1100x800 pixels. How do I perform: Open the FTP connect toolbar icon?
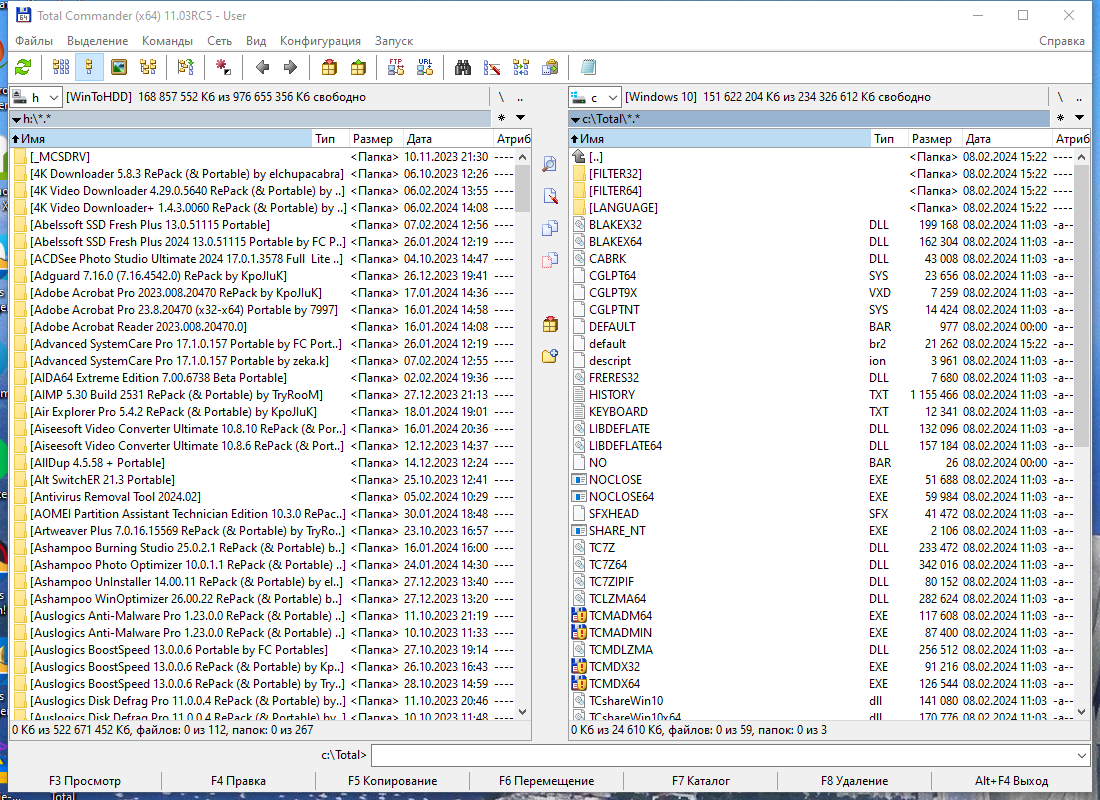(x=396, y=67)
